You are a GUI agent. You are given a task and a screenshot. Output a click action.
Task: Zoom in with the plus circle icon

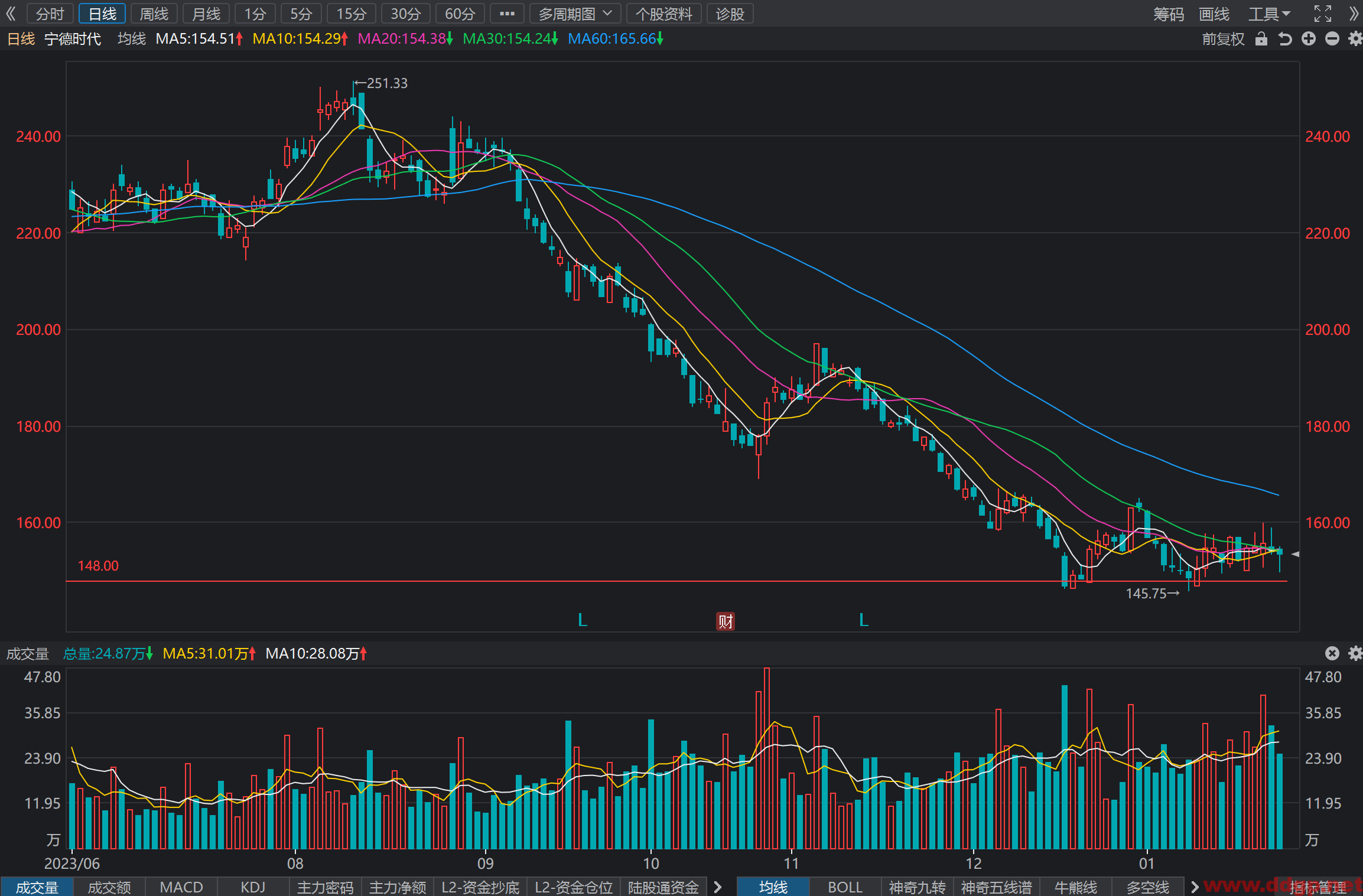coord(1309,39)
